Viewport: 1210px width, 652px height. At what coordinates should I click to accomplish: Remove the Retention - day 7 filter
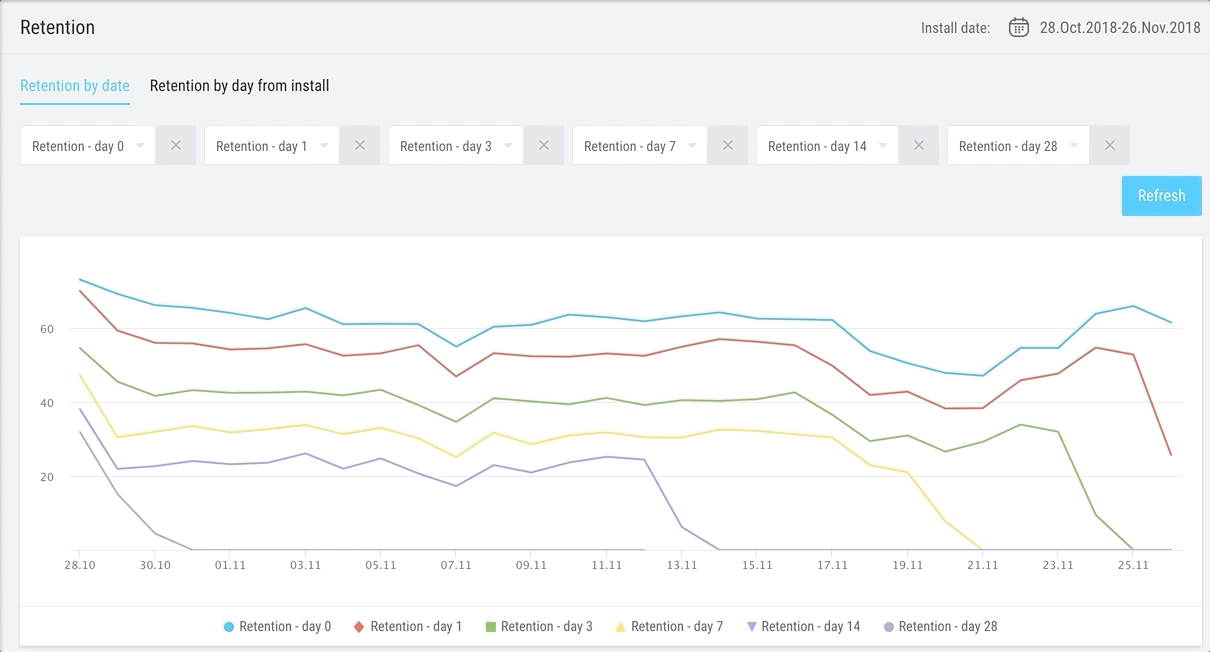[x=728, y=146]
